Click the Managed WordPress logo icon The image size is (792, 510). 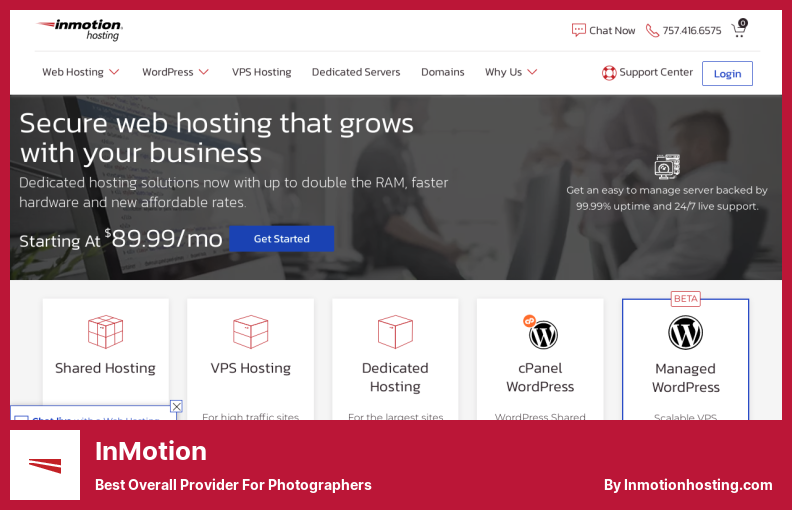point(685,333)
